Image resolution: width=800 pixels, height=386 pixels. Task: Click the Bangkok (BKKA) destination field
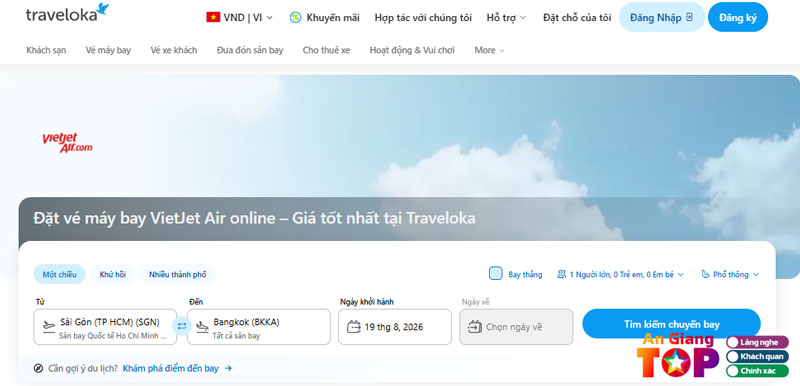(x=259, y=327)
